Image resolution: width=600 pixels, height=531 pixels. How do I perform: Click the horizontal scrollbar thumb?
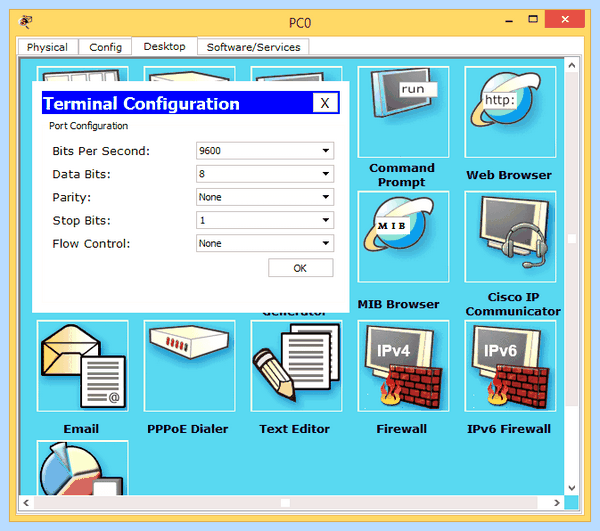tap(285, 503)
